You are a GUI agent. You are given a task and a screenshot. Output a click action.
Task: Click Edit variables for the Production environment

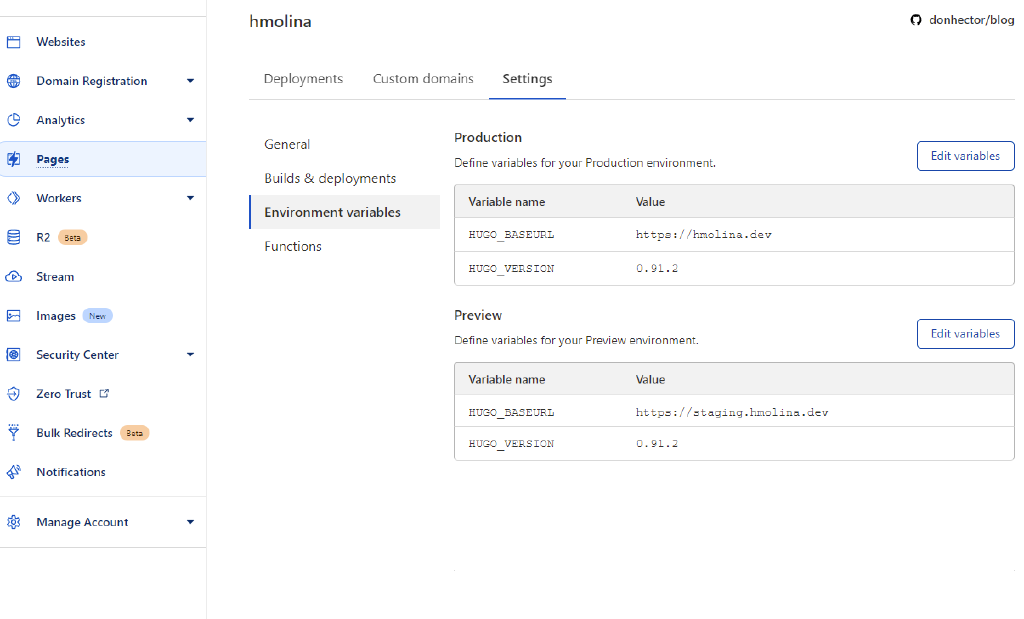pos(965,155)
